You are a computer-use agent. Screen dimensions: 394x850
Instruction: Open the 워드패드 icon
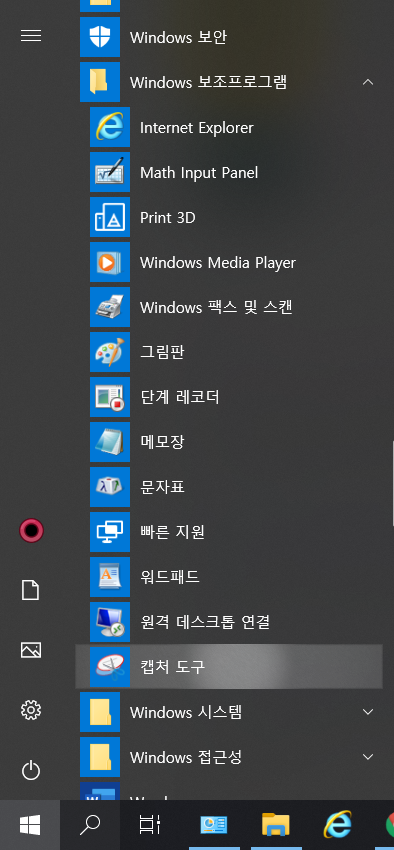pyautogui.click(x=109, y=577)
